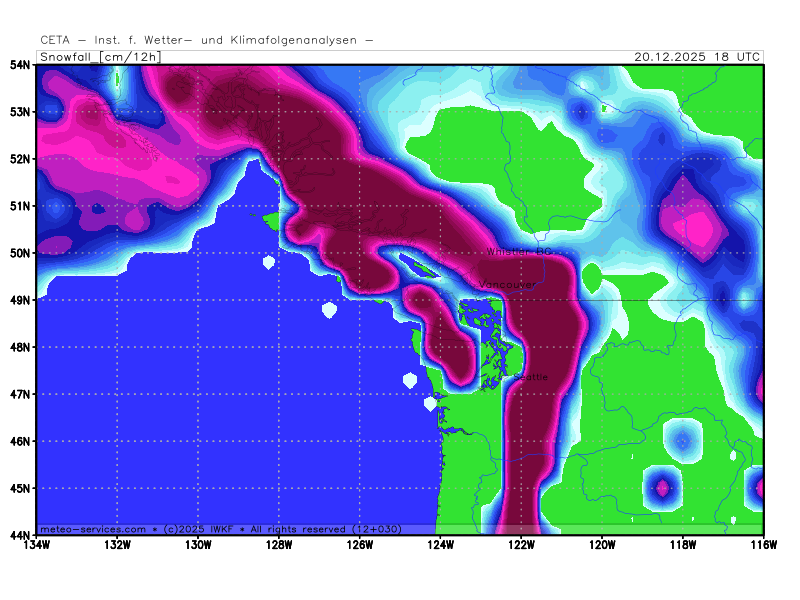Viewport: 800px width, 600px height.
Task: Click the 134W longitude axis label
Action: tap(37, 545)
